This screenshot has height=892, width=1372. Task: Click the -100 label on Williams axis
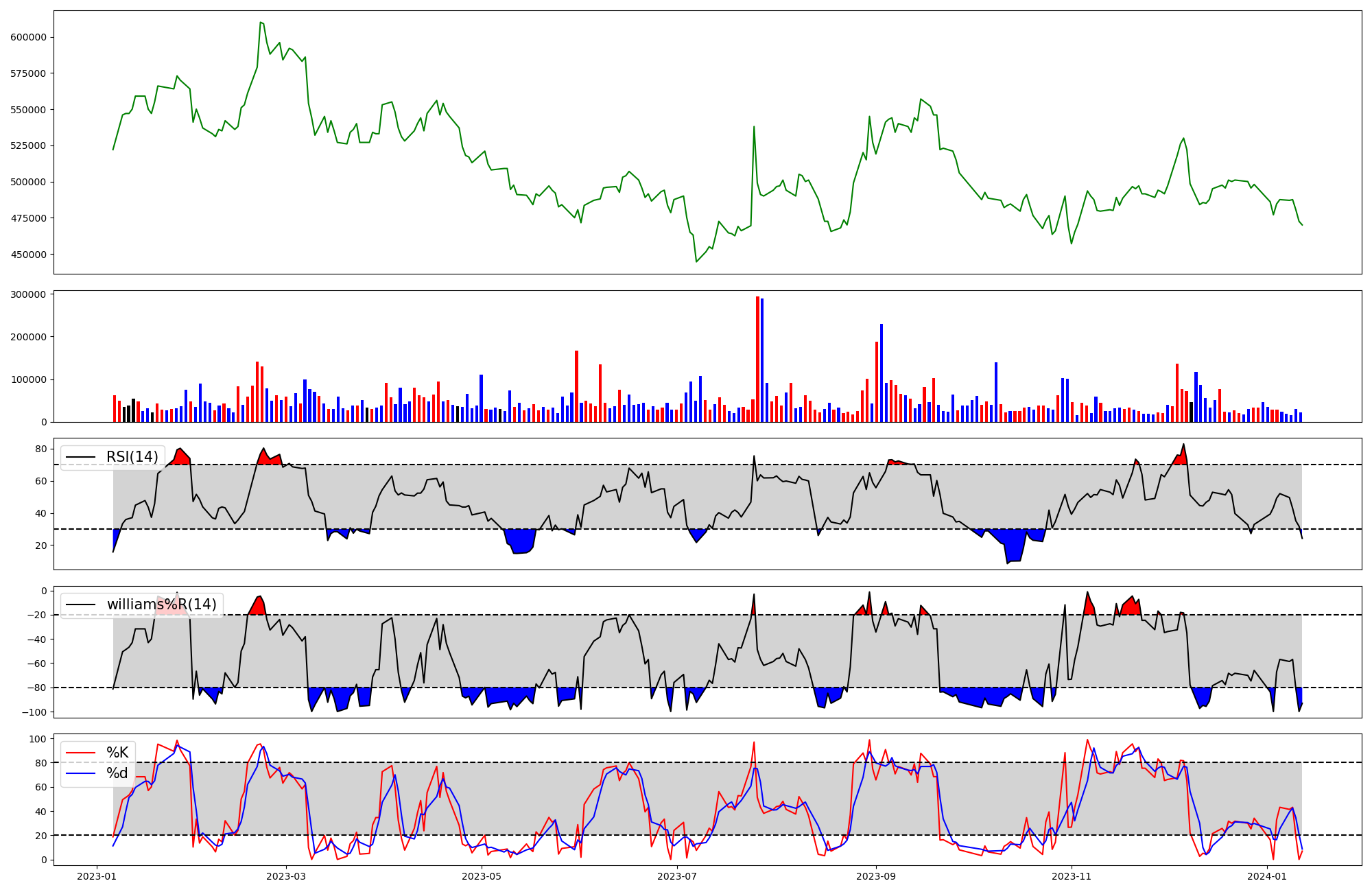[x=35, y=712]
